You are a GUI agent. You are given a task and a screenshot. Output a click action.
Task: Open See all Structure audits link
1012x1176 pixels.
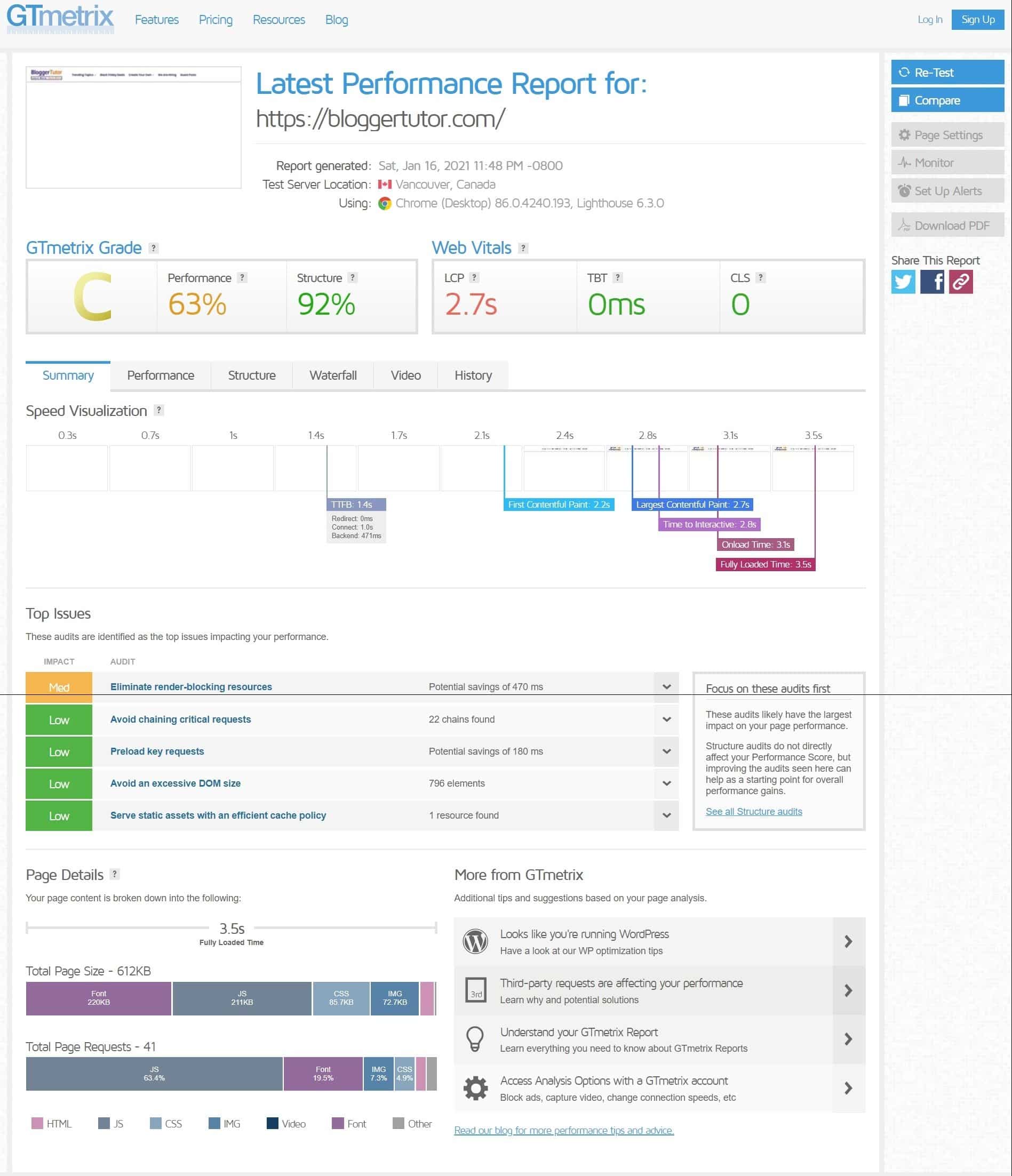[754, 812]
